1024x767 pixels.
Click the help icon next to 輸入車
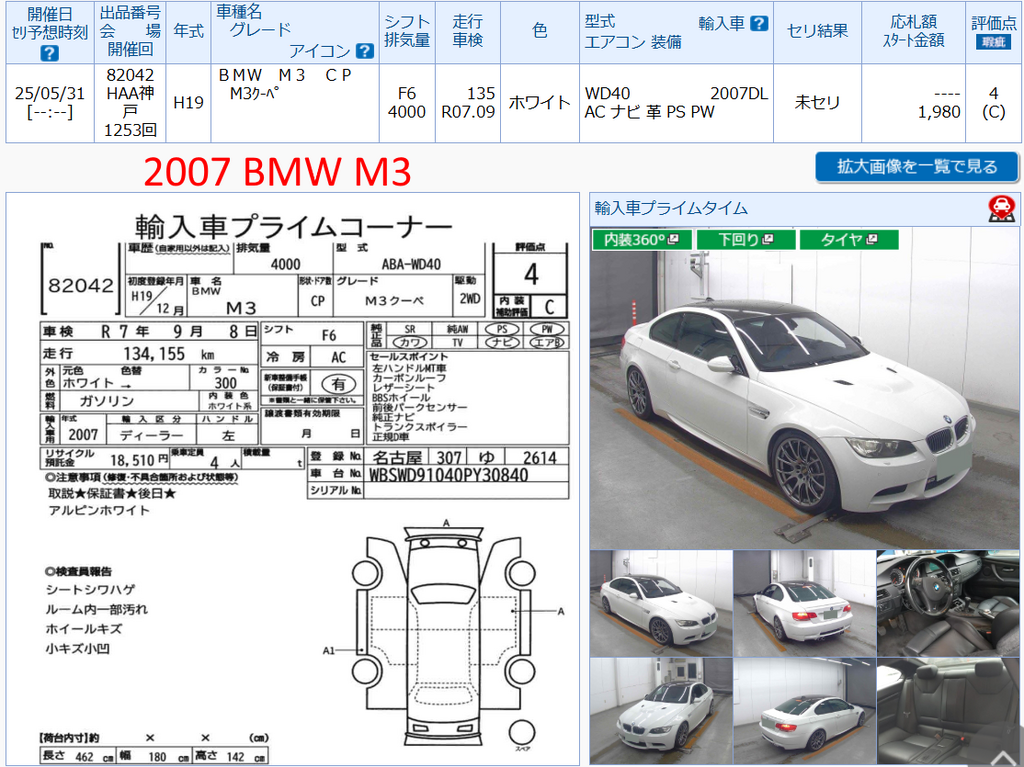[x=759, y=24]
